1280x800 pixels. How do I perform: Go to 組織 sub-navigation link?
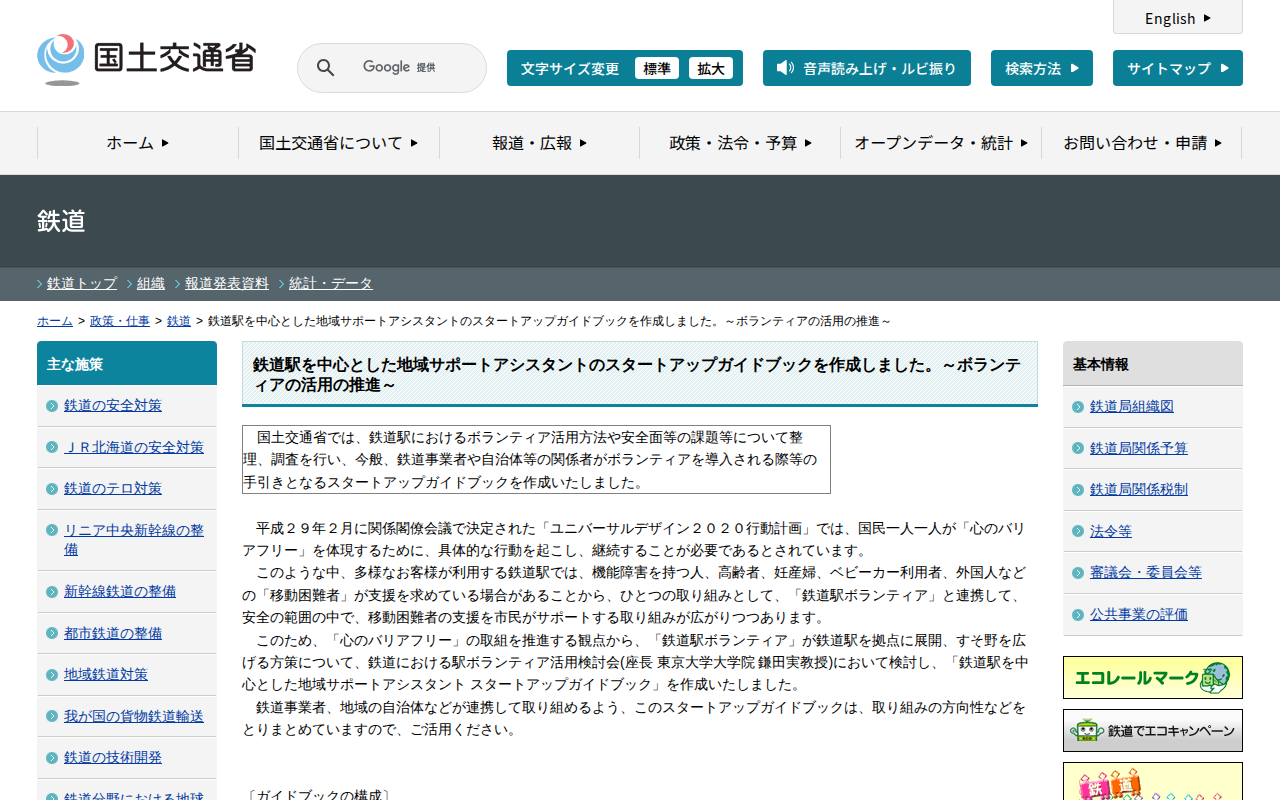pyautogui.click(x=151, y=284)
